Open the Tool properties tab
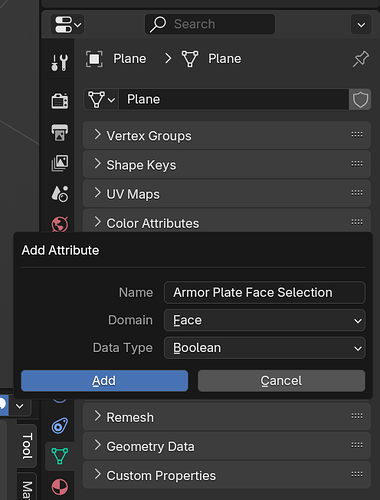380x500 pixels. 60,63
